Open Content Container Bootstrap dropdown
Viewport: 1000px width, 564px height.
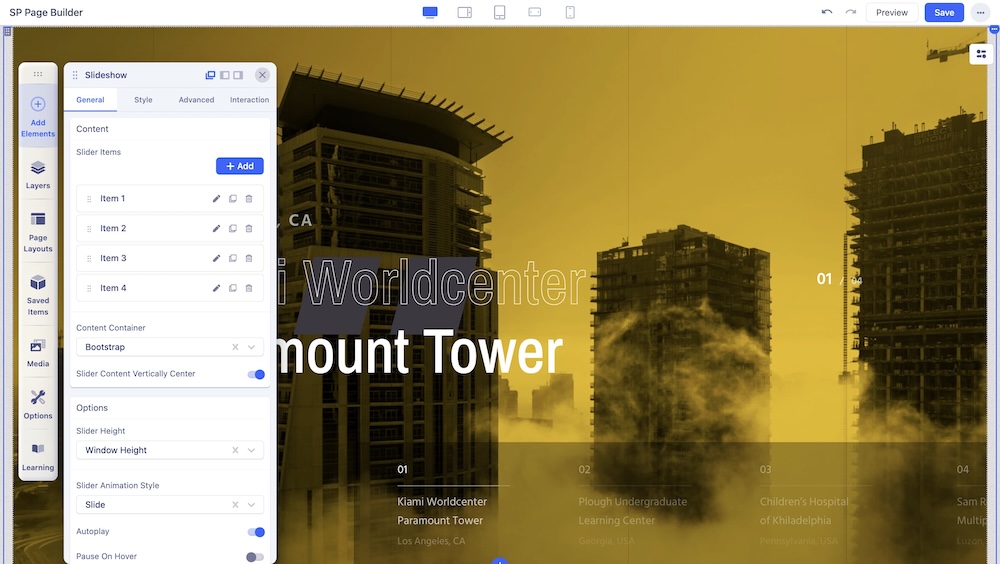(170, 347)
